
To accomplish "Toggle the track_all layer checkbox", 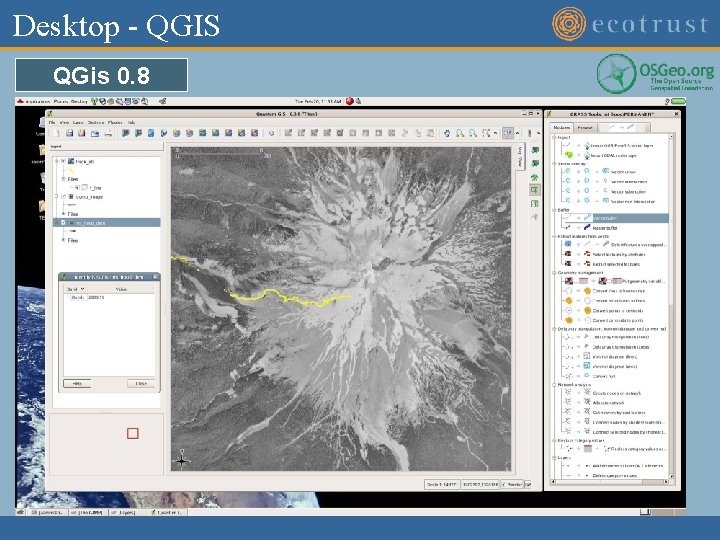I will (63, 161).
